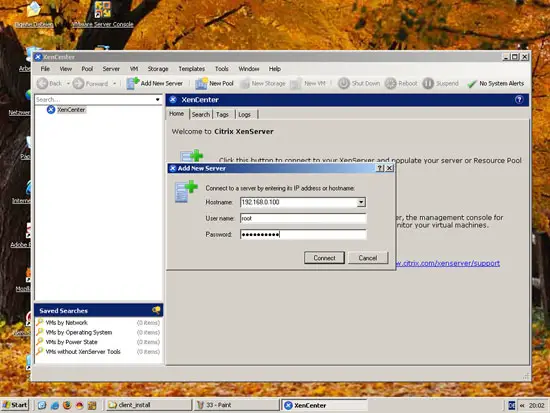This screenshot has height=413, width=550.
Task: Click the Add New Server toolbar icon
Action: click(x=133, y=83)
